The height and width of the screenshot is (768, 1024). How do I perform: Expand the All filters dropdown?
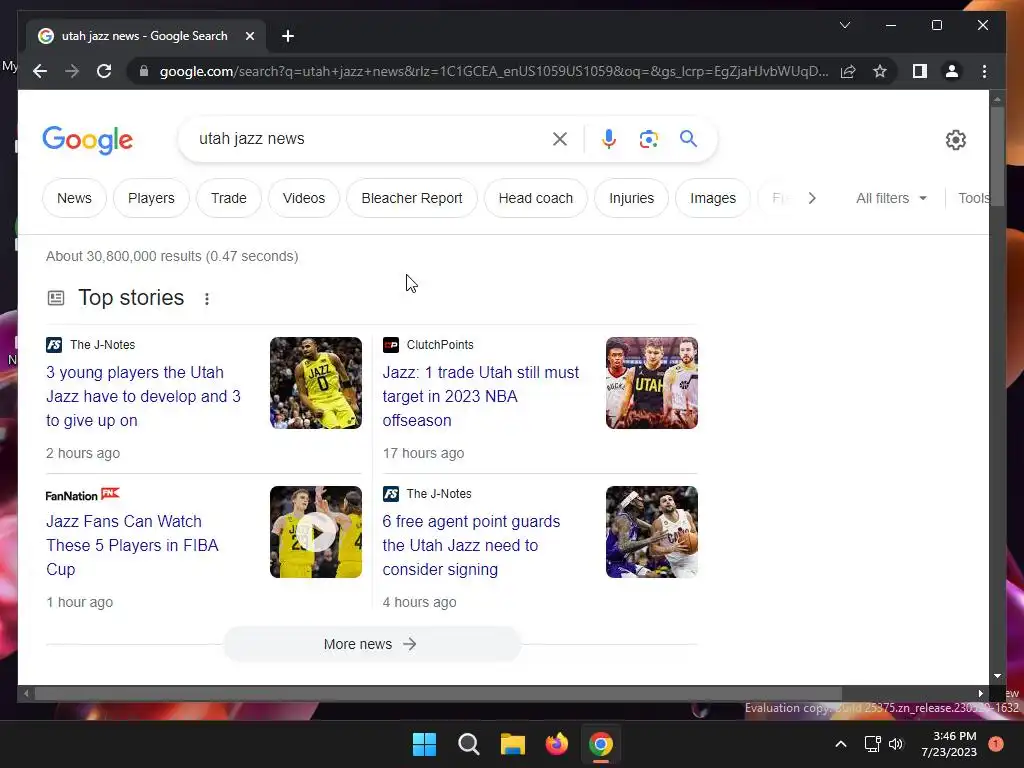(891, 198)
